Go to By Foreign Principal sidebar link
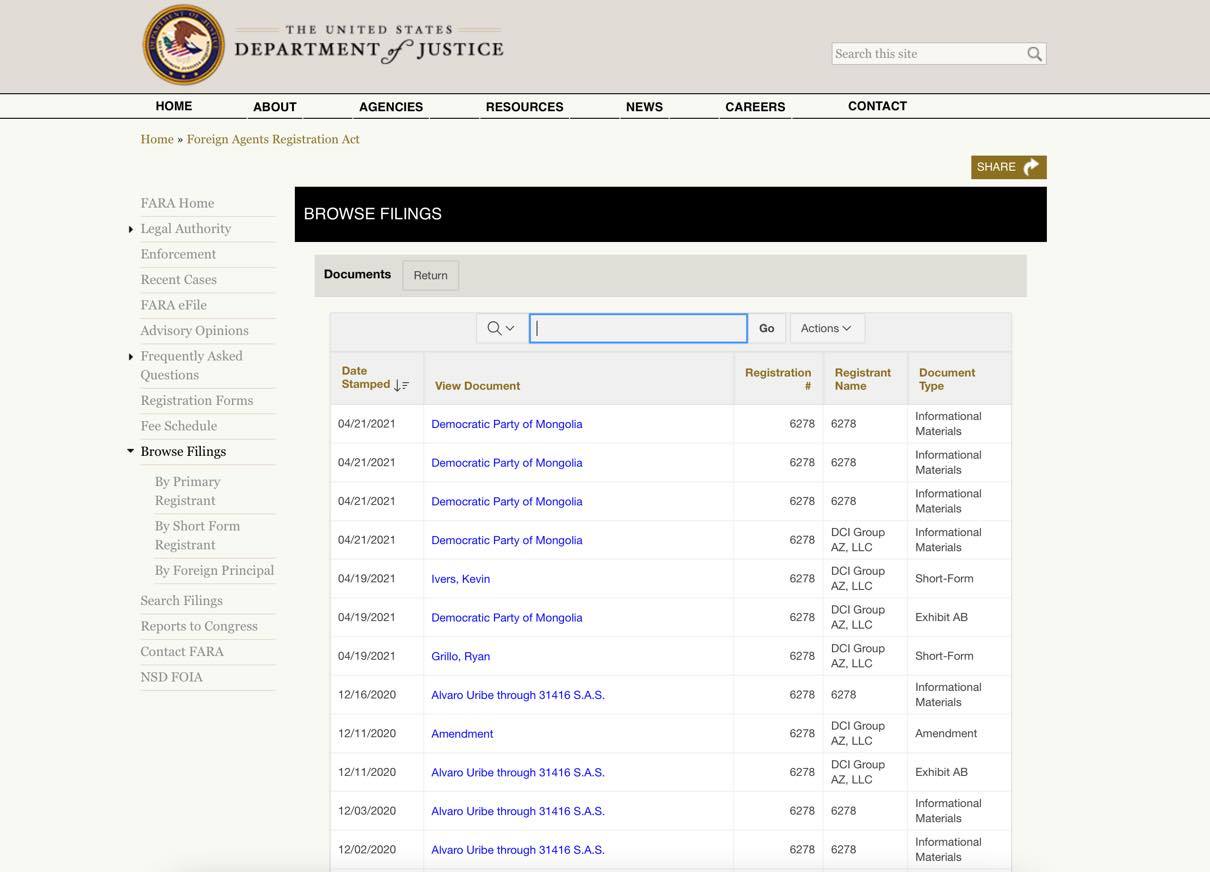This screenshot has height=872, width=1210. click(x=214, y=571)
